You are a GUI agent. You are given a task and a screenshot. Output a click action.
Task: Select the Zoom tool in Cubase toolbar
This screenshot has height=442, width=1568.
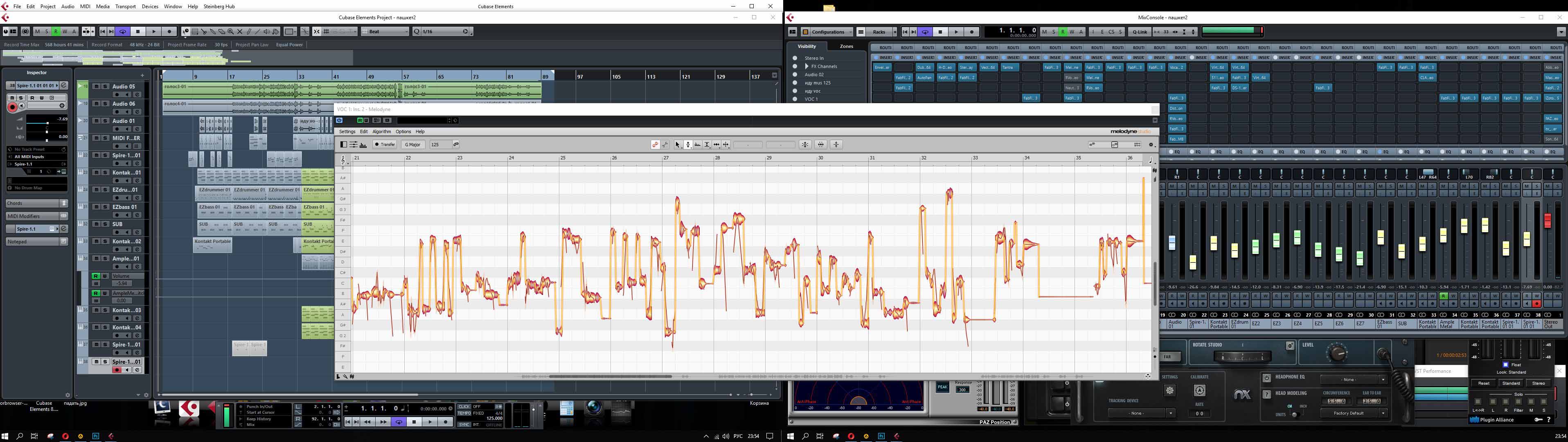pos(231,32)
